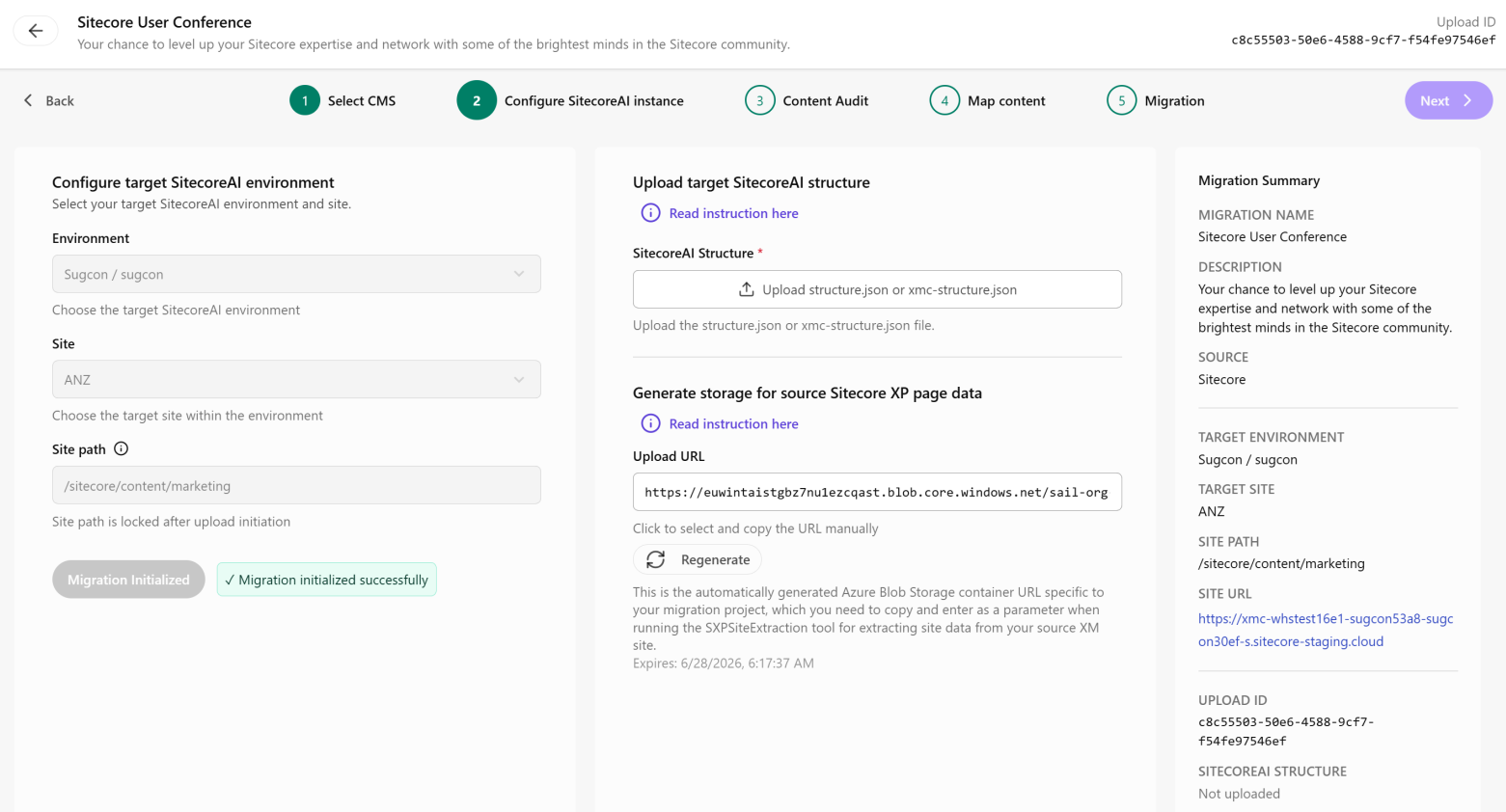Click the Site path input field
The image size is (1506, 812).
(x=296, y=485)
